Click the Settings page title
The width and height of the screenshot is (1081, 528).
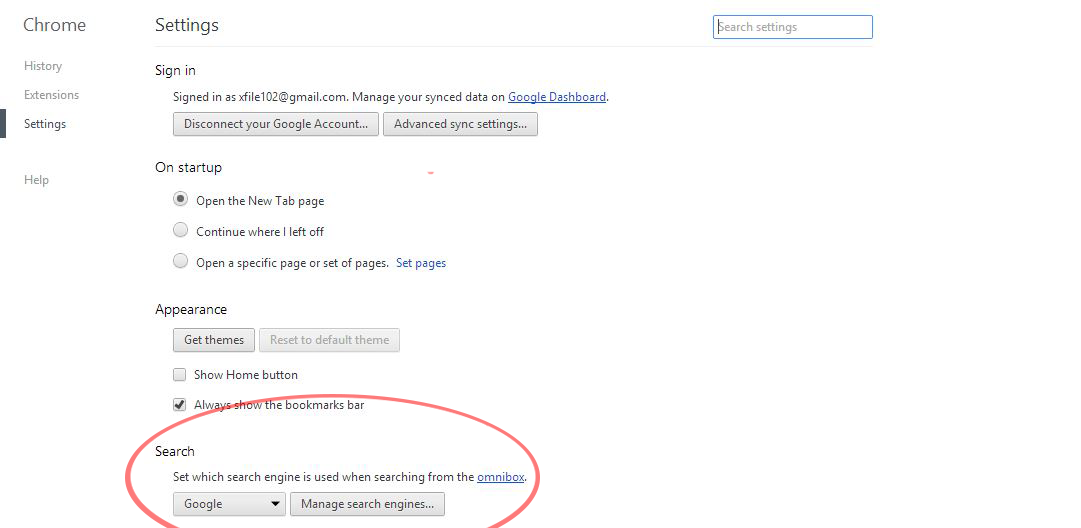187,25
